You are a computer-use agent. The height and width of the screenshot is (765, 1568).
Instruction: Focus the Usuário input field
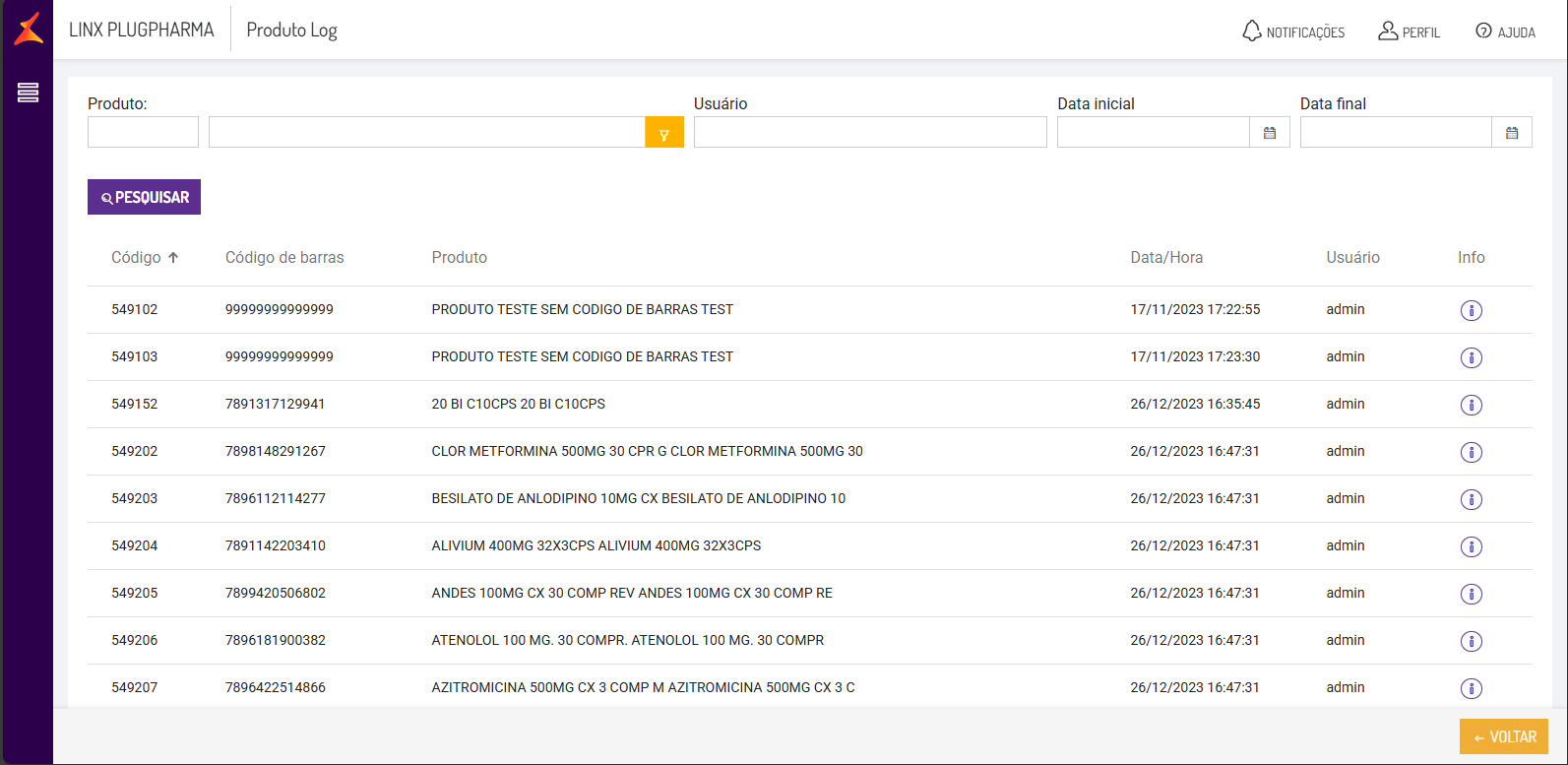870,132
